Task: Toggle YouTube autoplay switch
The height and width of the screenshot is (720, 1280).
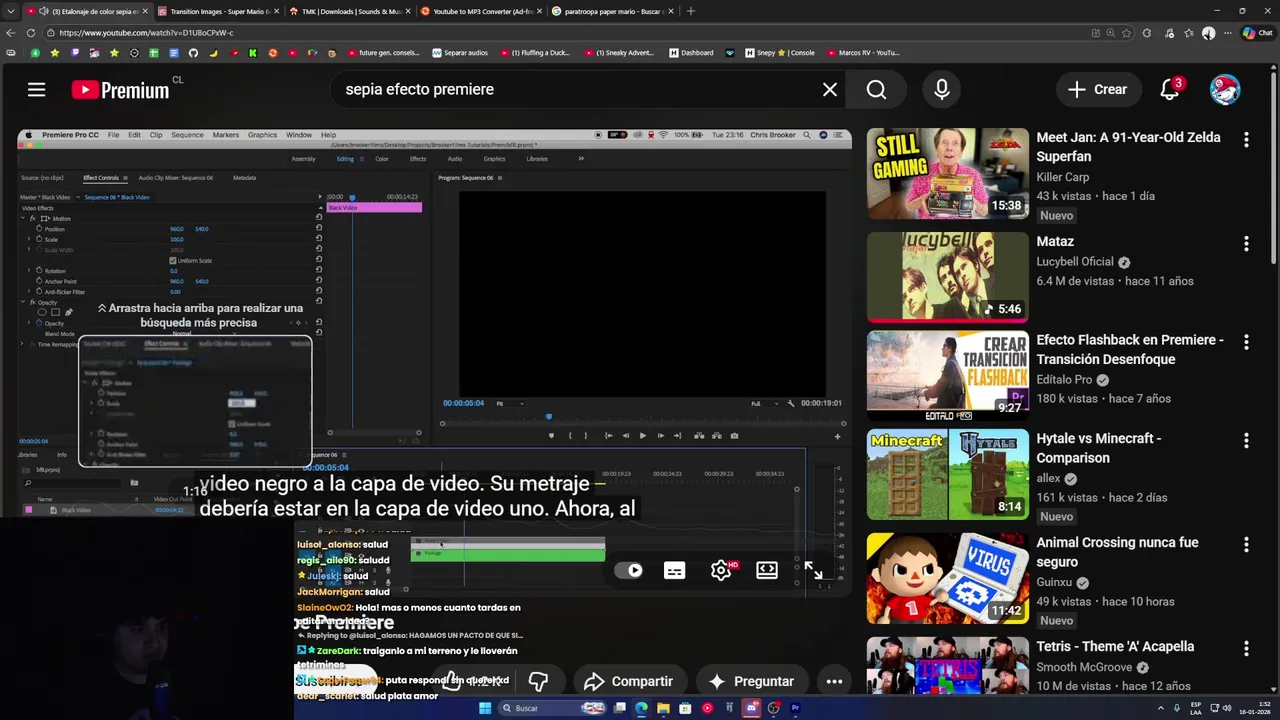Action: coord(629,570)
